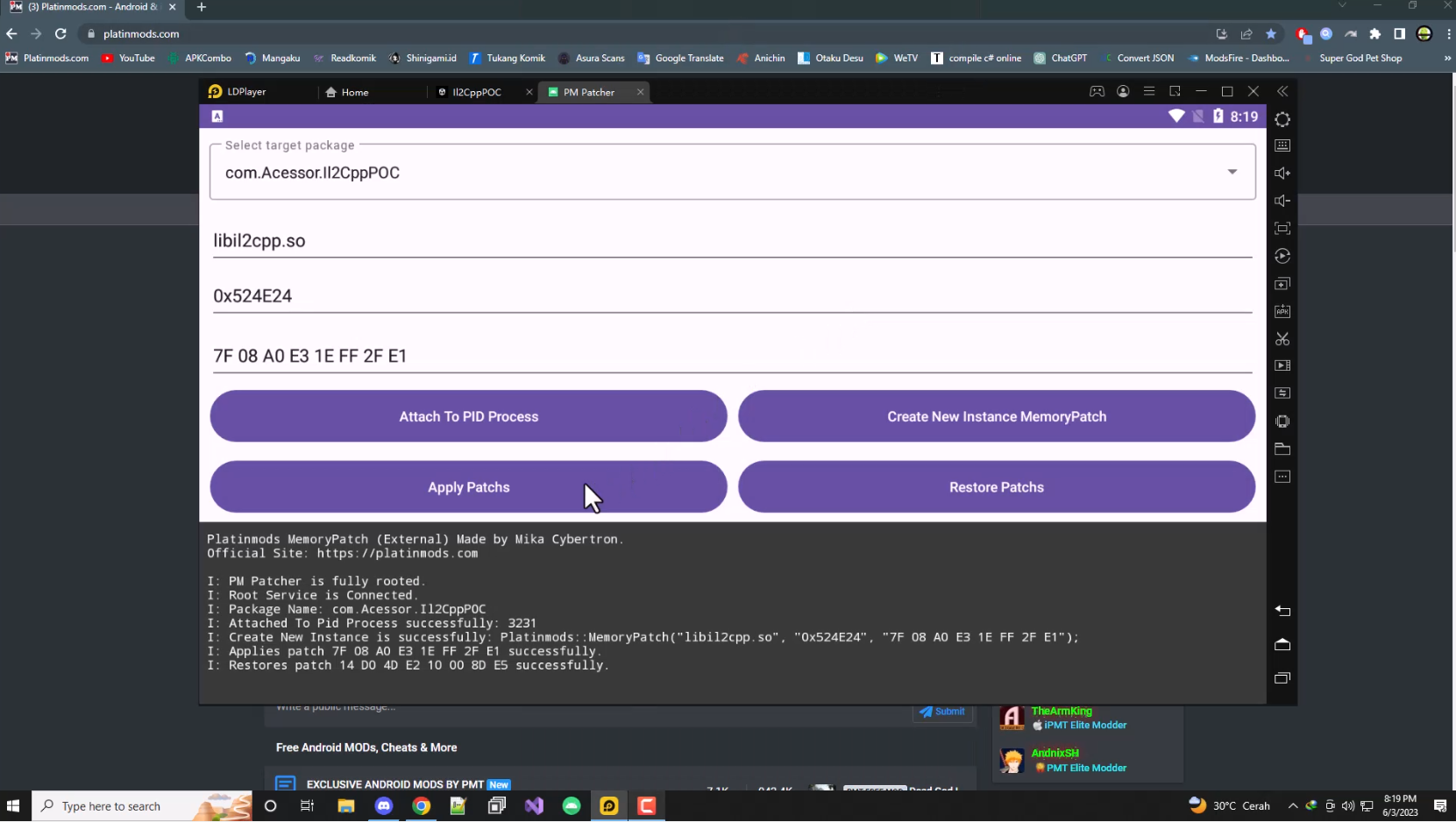Open the operation recorder icon
This screenshot has height=822, width=1456.
tap(1283, 256)
